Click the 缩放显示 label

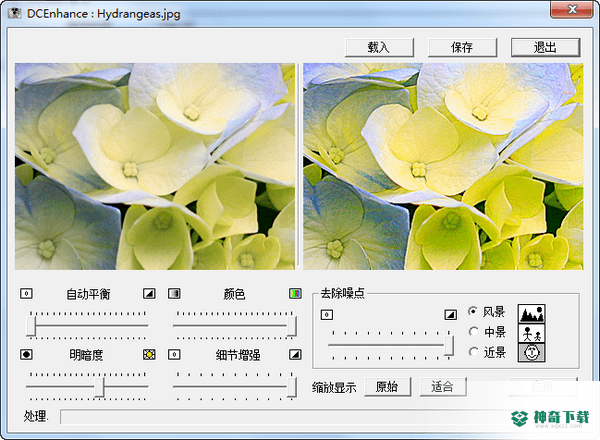click(334, 388)
